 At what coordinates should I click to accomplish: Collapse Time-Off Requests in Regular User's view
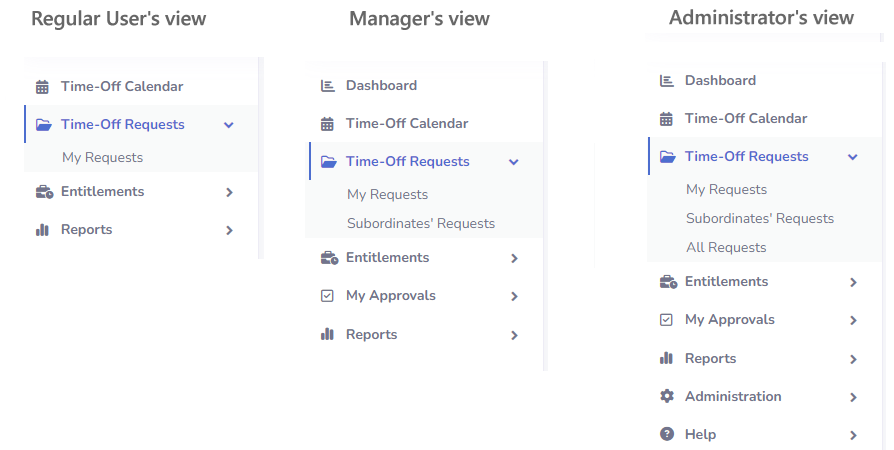[x=229, y=125]
